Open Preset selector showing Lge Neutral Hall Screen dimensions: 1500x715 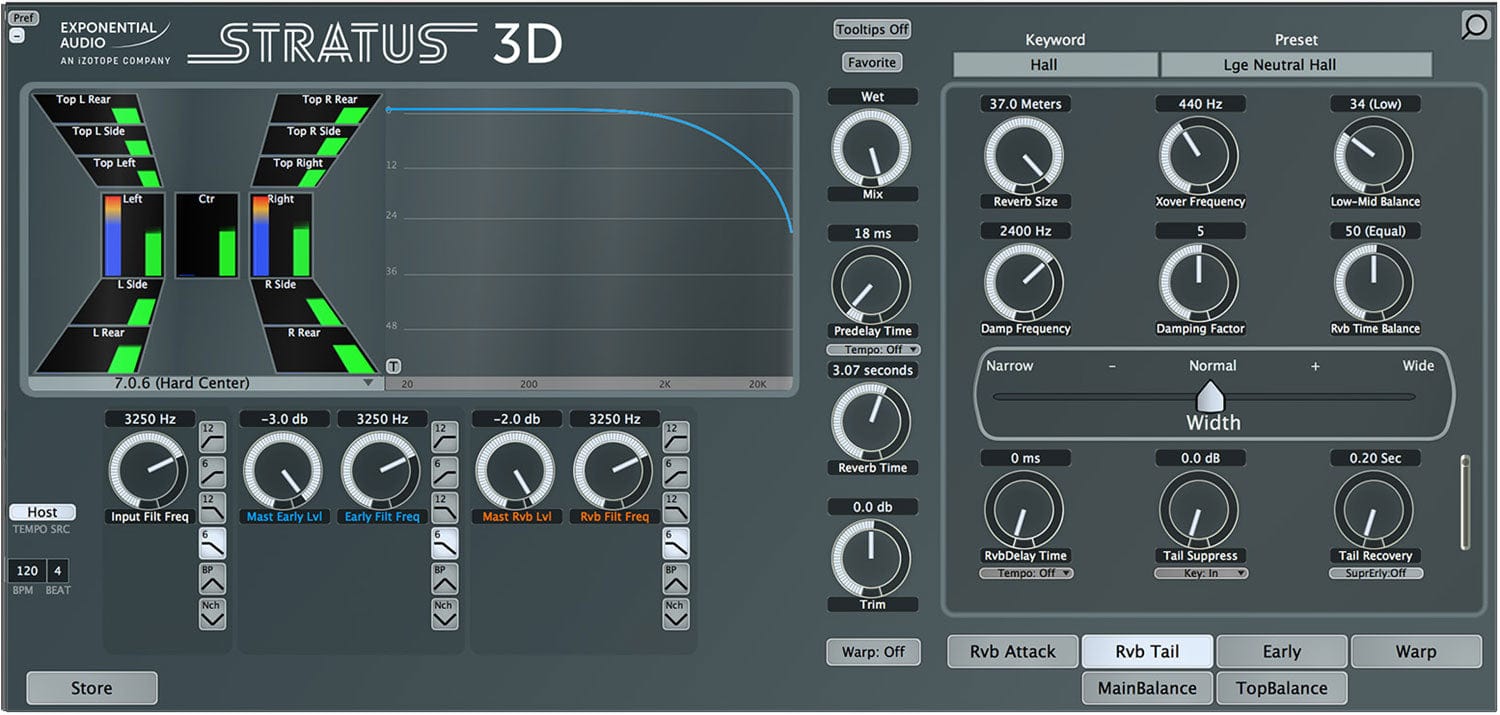click(x=1296, y=65)
